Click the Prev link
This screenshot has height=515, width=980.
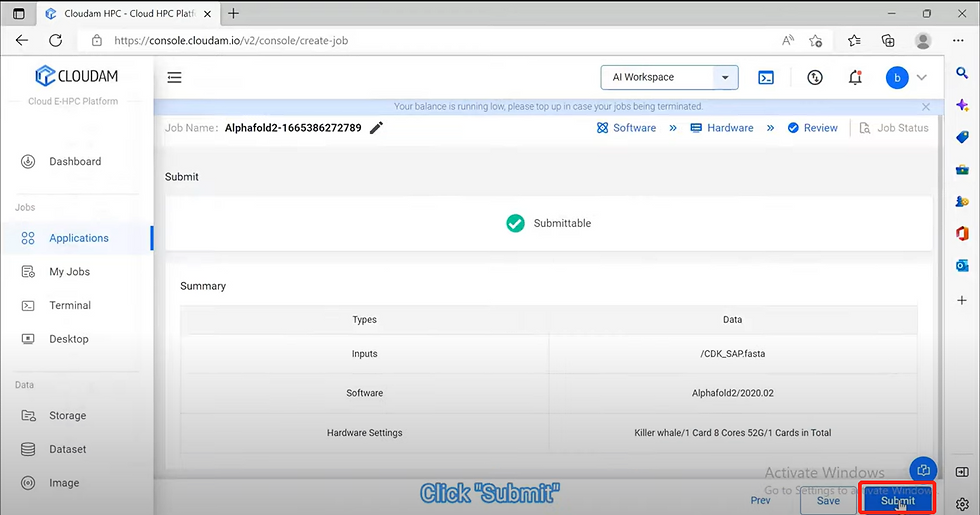click(761, 500)
